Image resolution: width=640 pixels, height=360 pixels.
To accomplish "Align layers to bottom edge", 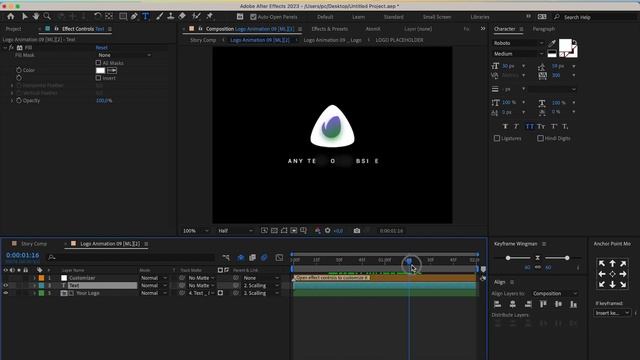I will pyautogui.click(x=573, y=304).
